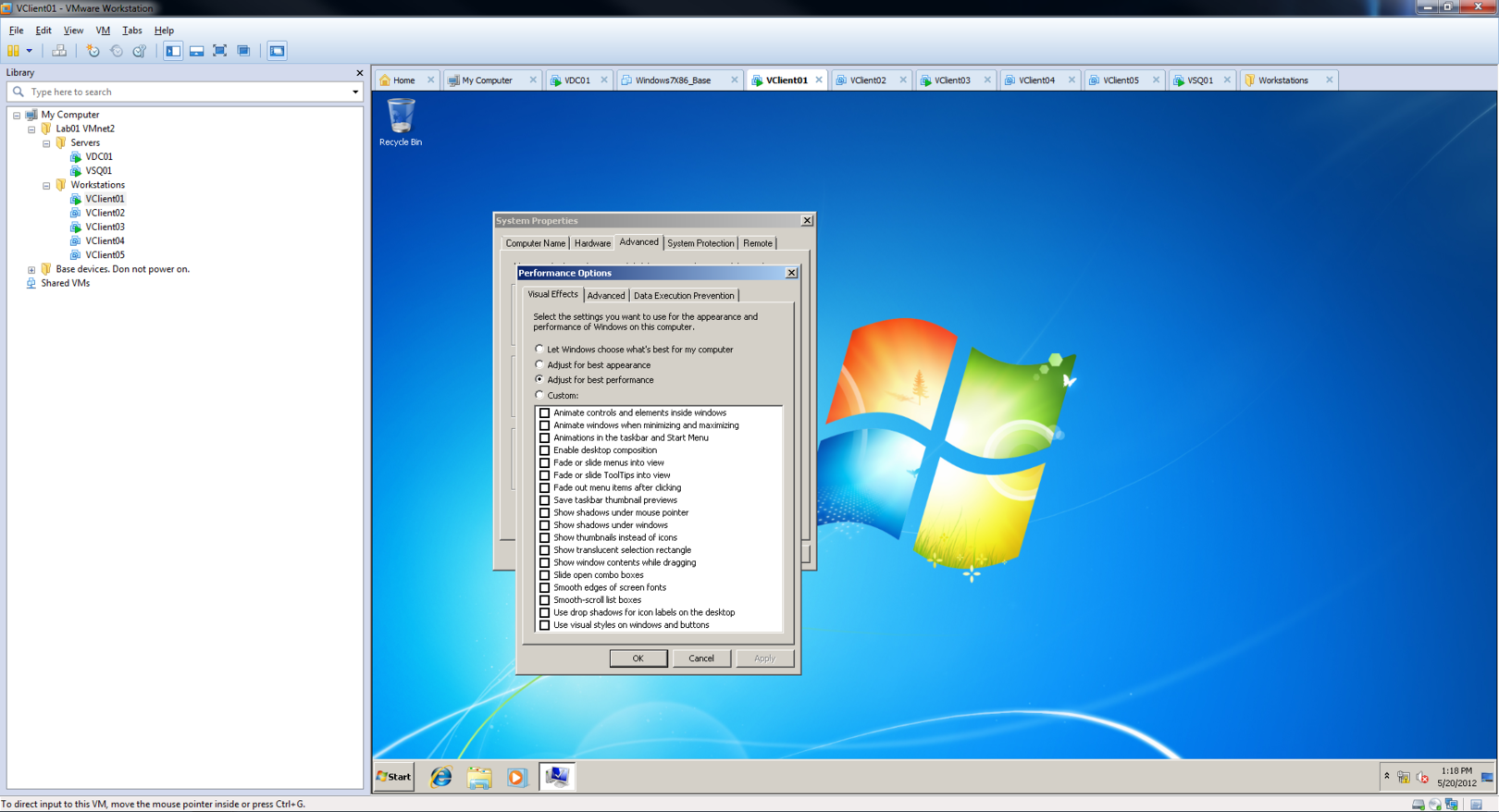Viewport: 1499px width, 812px height.
Task: Check 'Use visual styles on windows and buttons'
Action: [544, 625]
